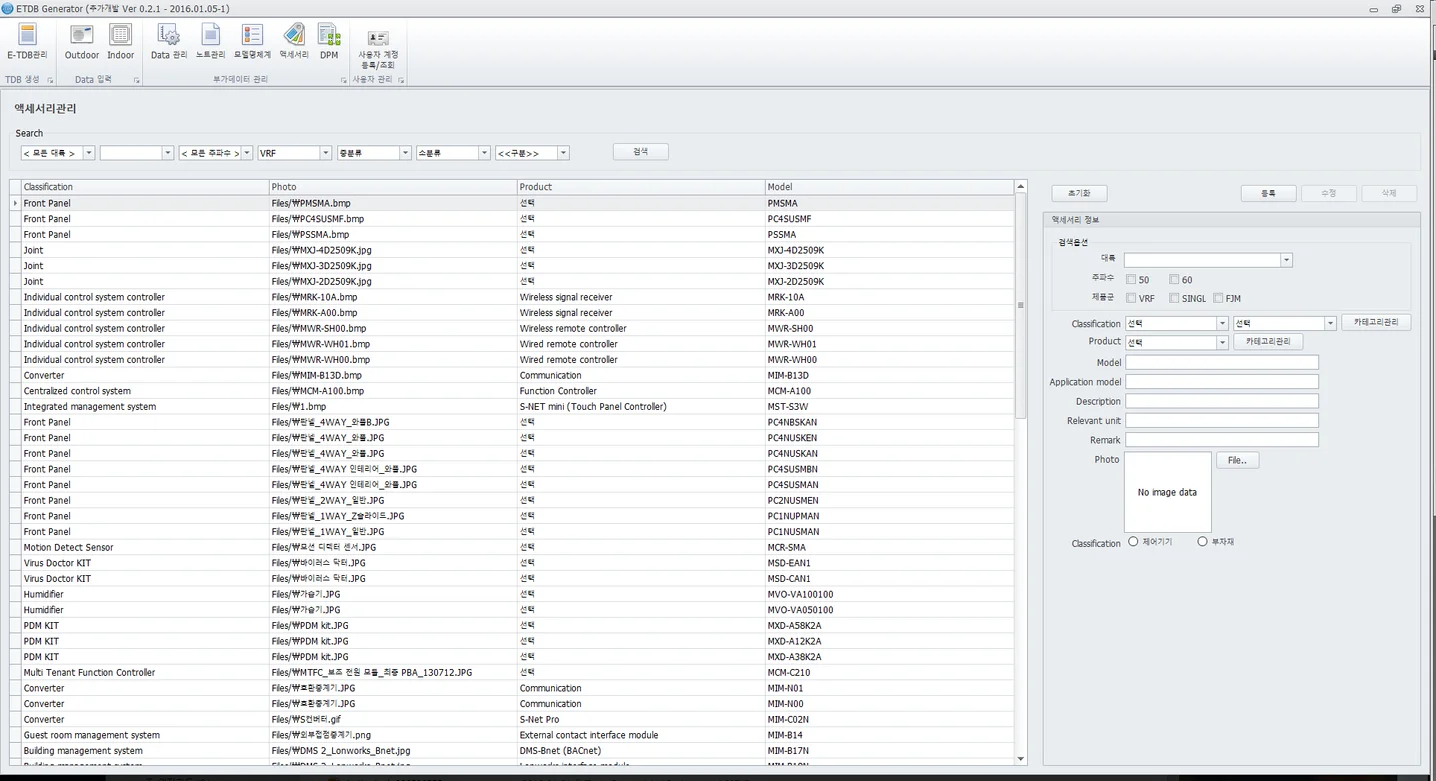
Task: Click the File.. photo button
Action: click(1237, 461)
